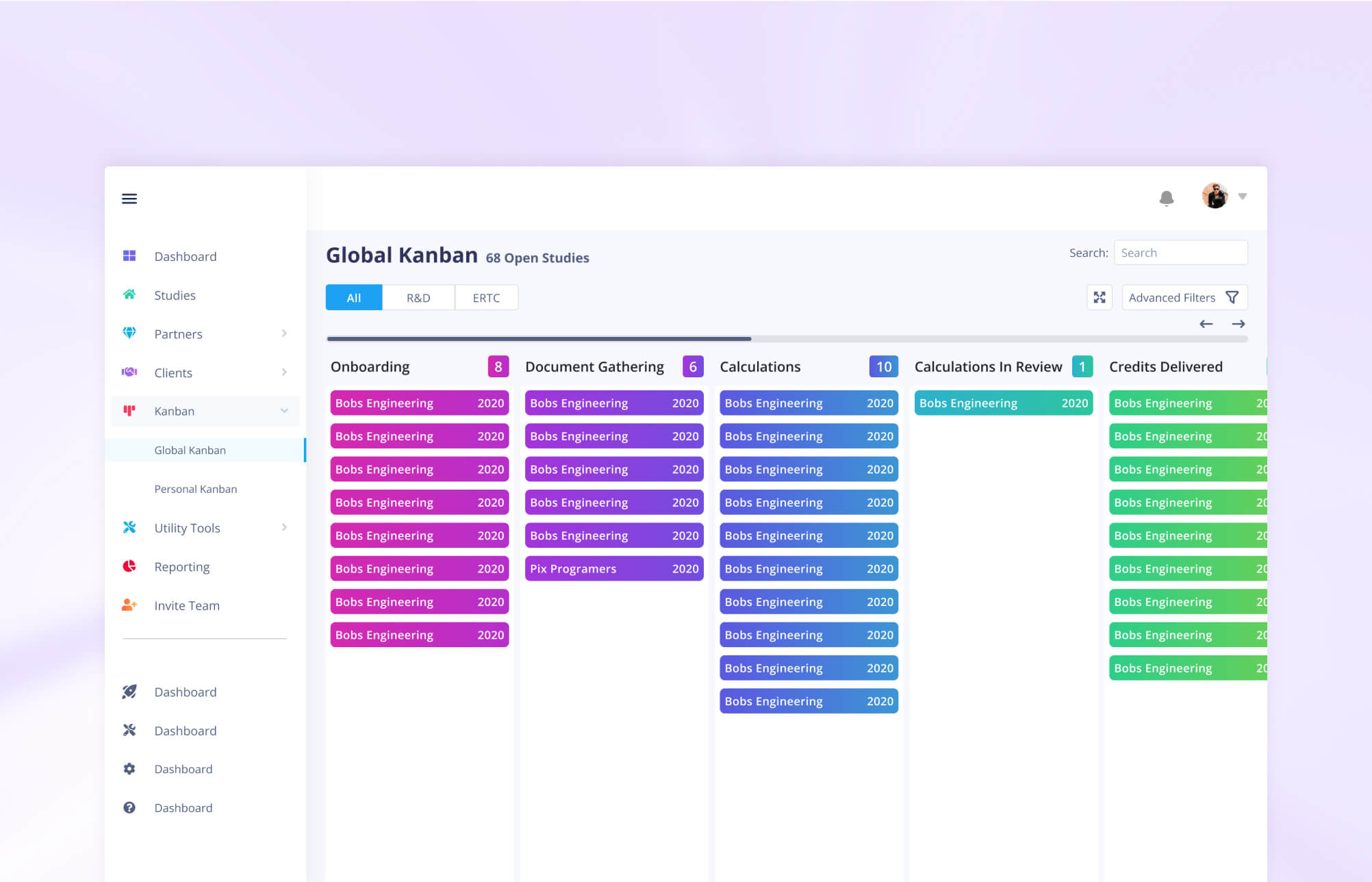Expand the Partners submenu chevron
1372x882 pixels.
(x=284, y=333)
